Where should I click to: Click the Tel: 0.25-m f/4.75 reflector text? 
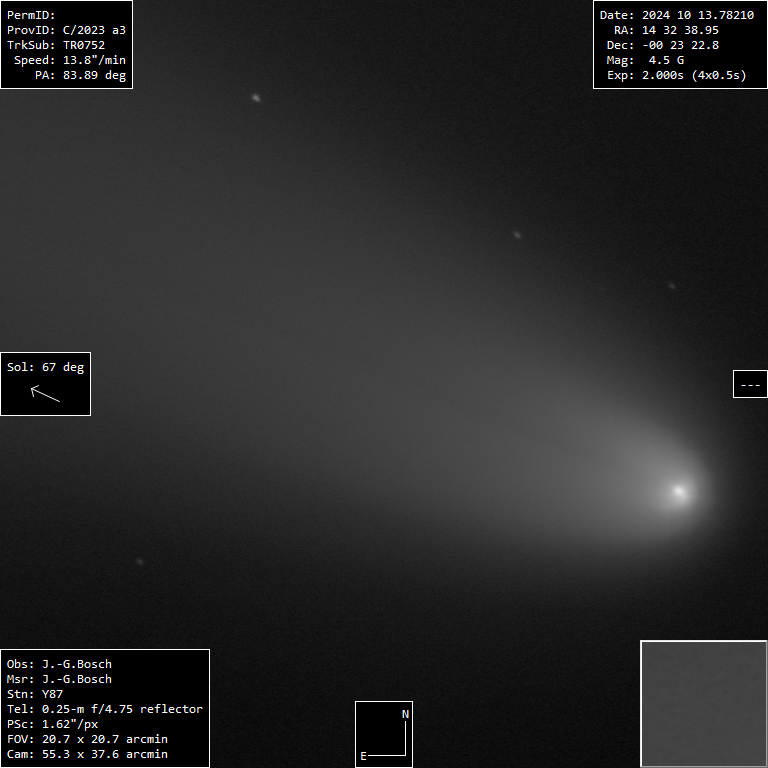coord(105,709)
